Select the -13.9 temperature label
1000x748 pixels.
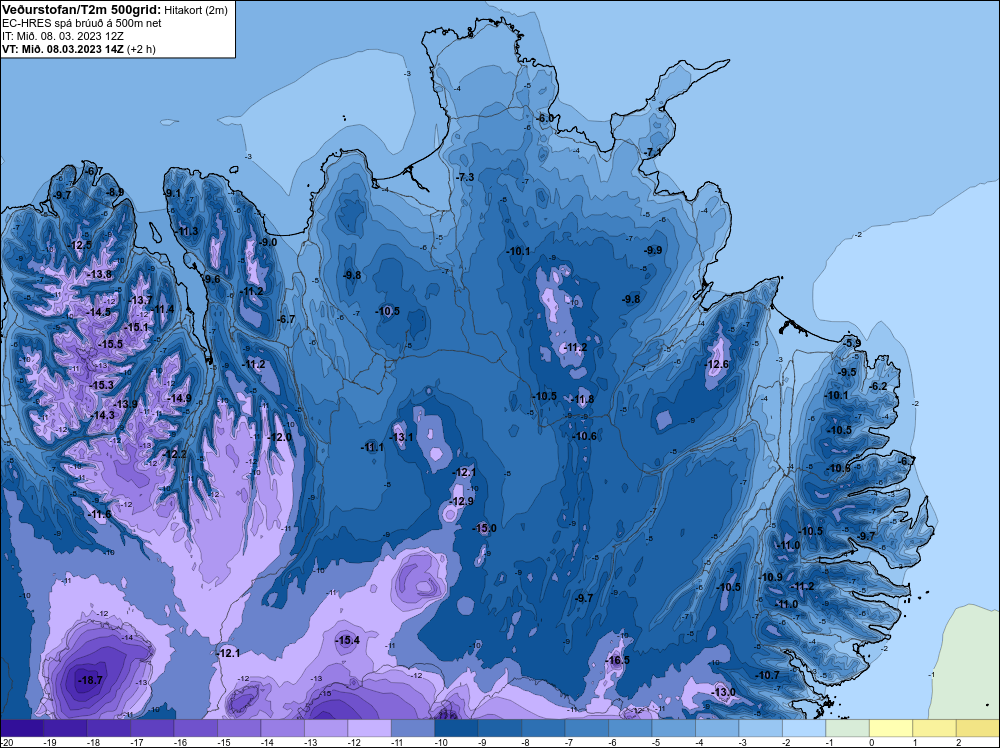(125, 404)
